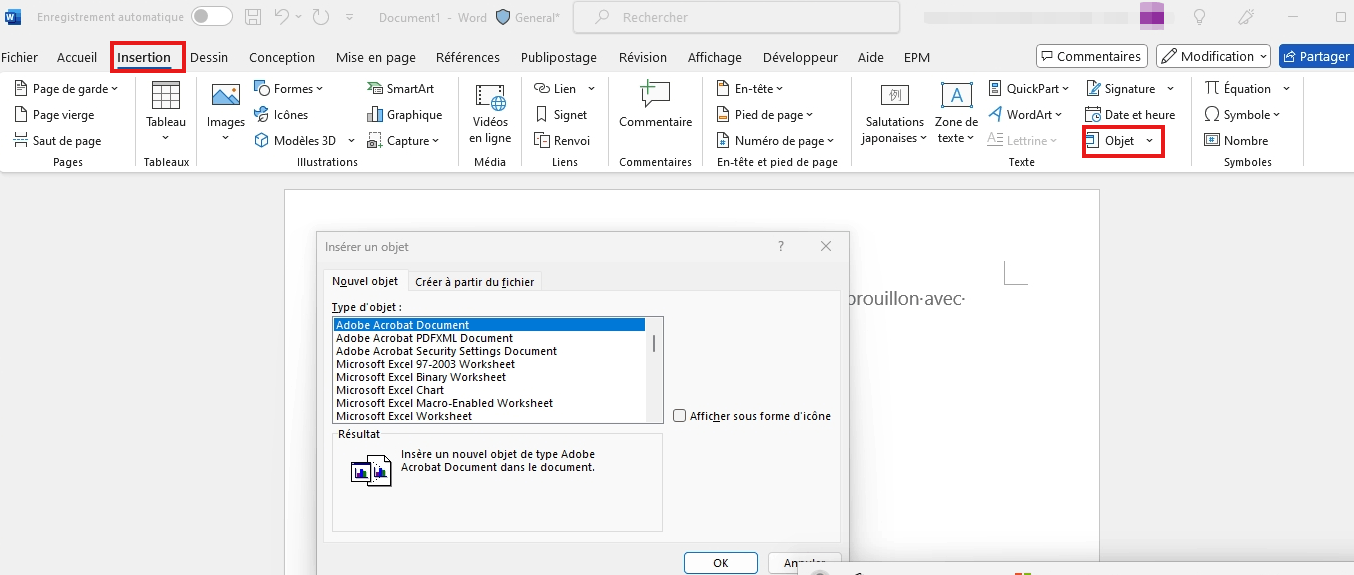
Task: Click the Save icon in title bar
Action: coord(253,17)
